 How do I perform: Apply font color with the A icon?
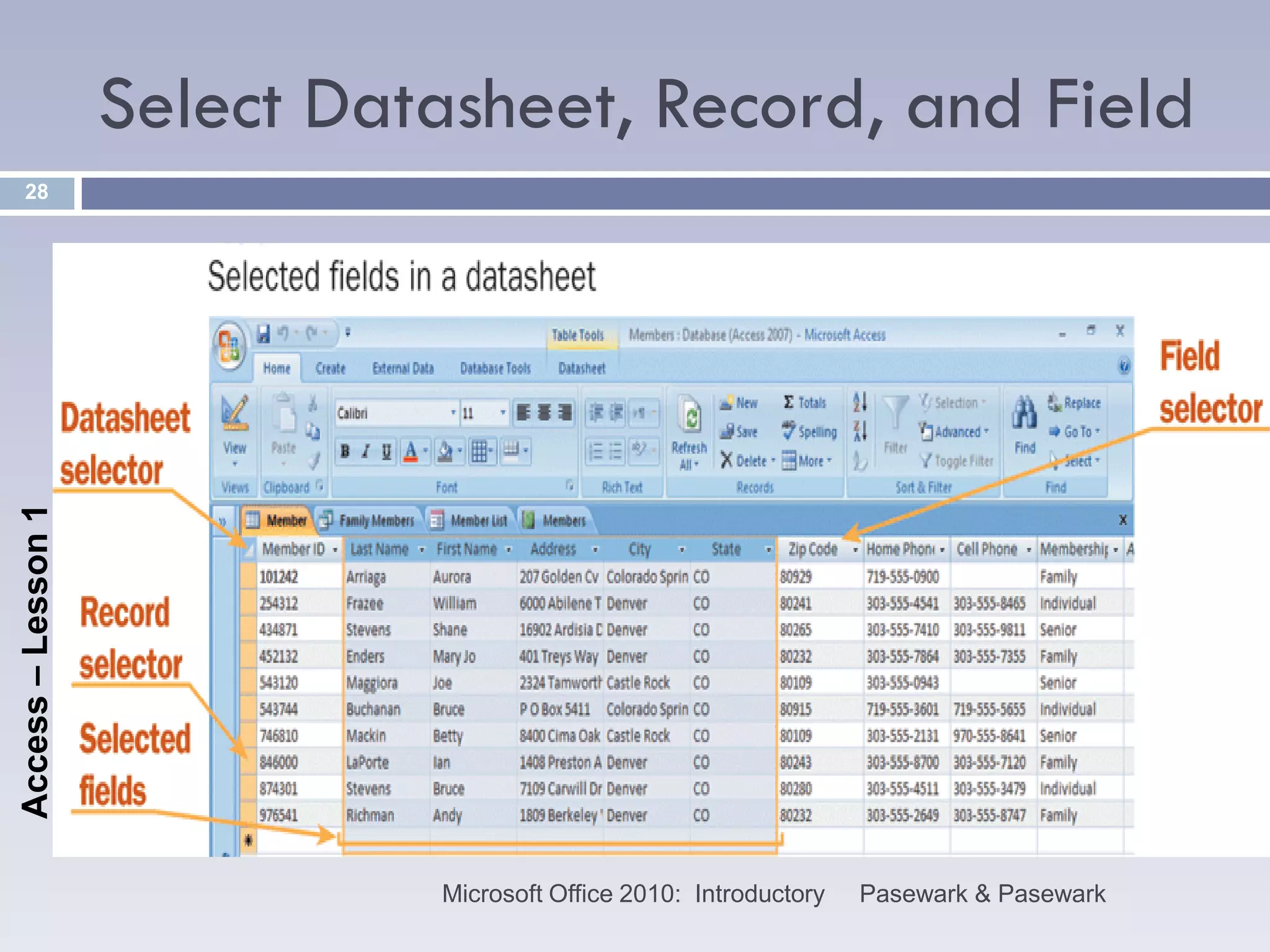click(x=411, y=451)
